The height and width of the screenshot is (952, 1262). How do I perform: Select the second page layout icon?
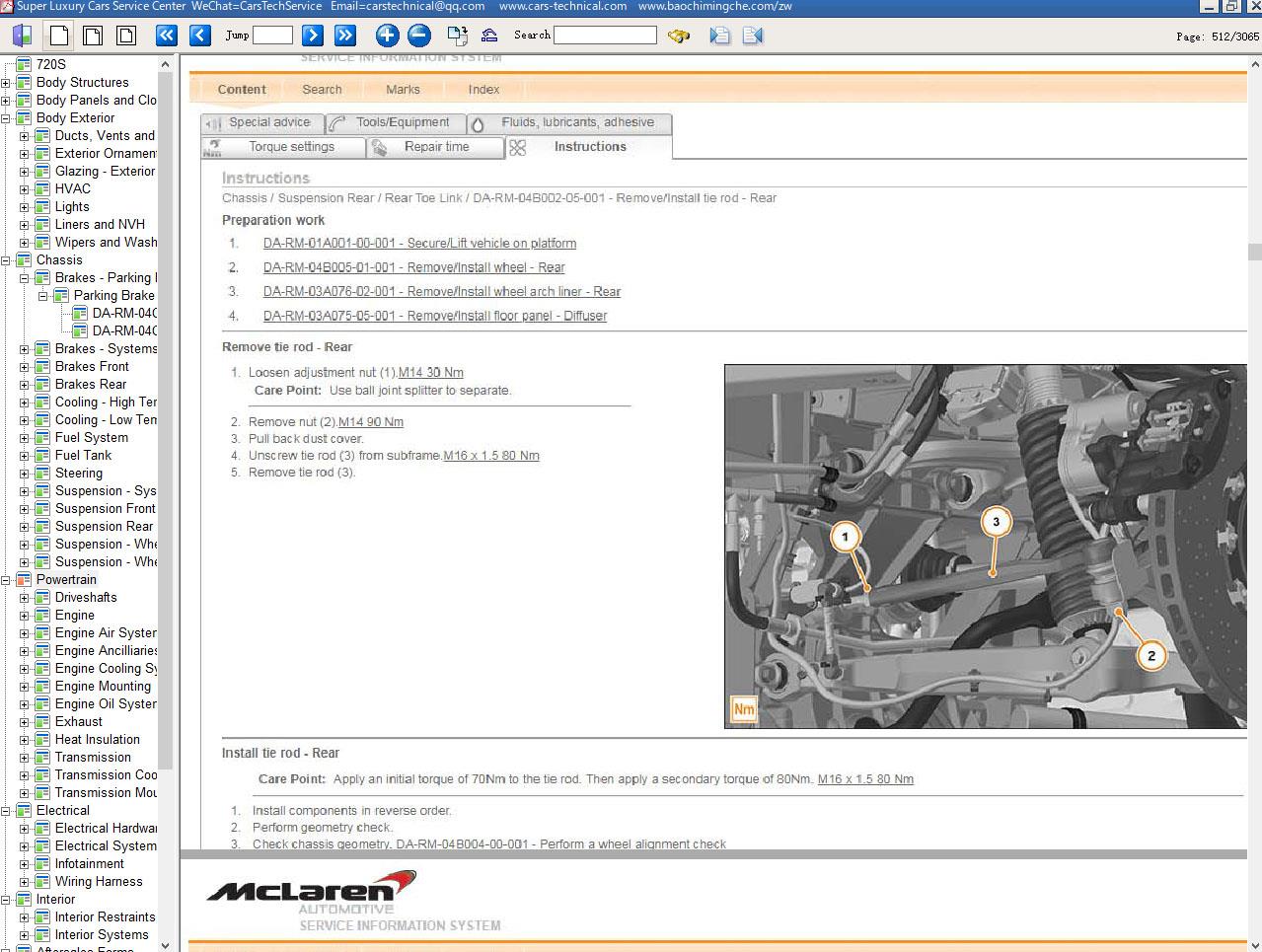click(93, 36)
